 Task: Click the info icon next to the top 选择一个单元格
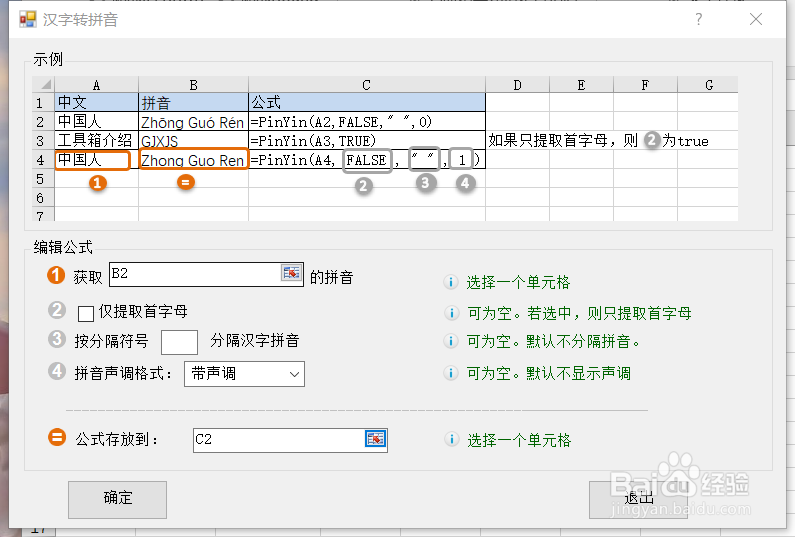click(451, 281)
